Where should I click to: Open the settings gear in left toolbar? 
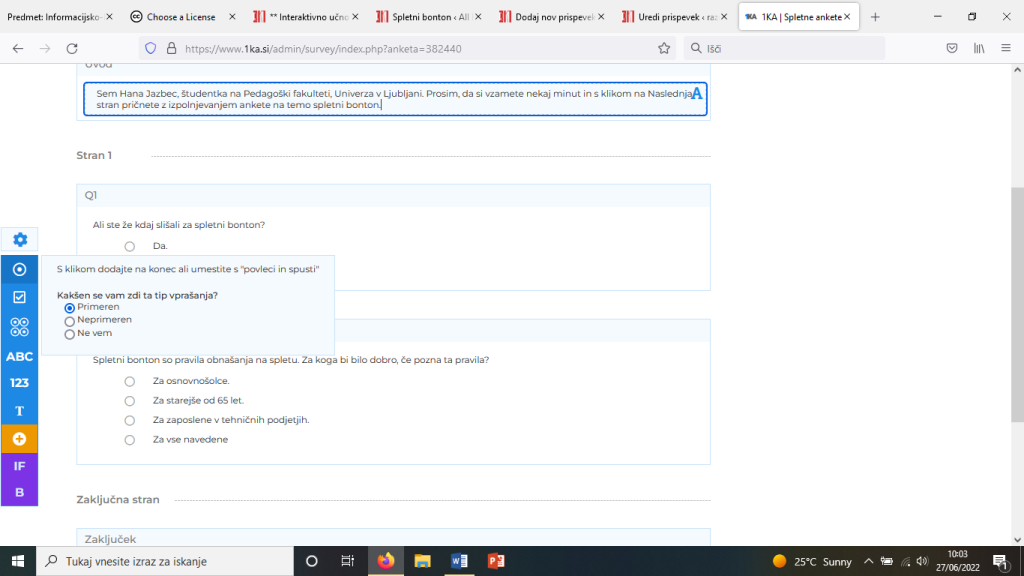pyautogui.click(x=20, y=240)
